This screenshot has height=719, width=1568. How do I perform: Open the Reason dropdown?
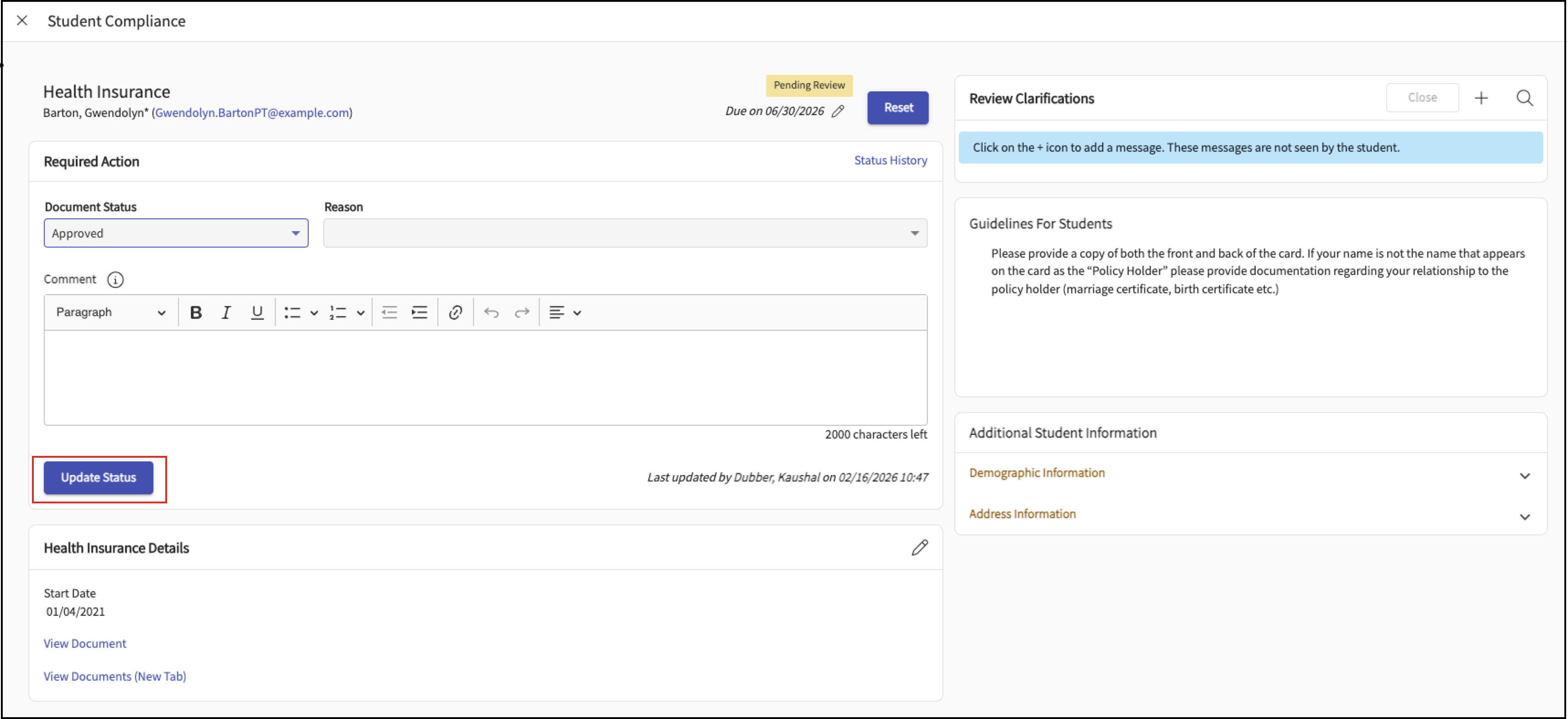coord(625,233)
